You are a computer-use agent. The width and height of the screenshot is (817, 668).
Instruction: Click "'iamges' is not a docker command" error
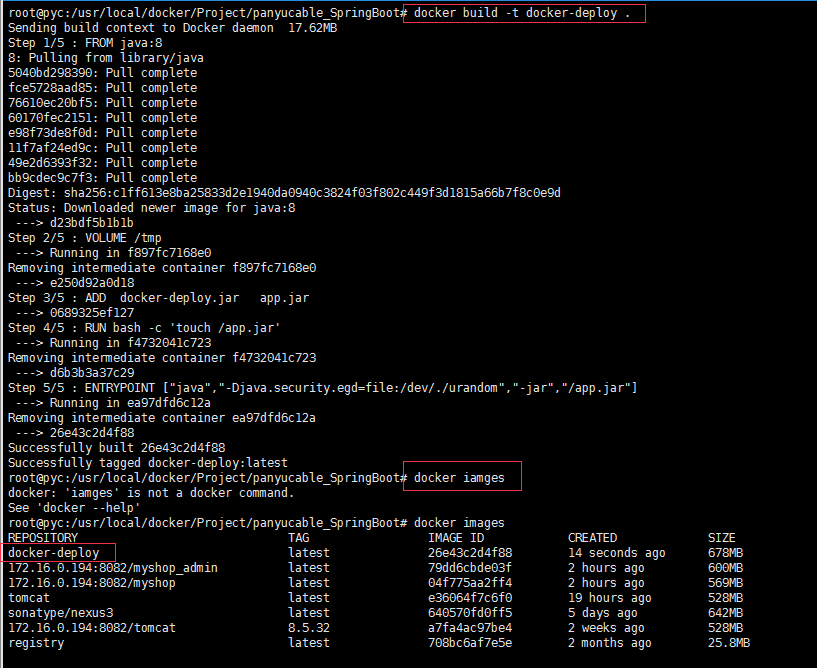151,493
